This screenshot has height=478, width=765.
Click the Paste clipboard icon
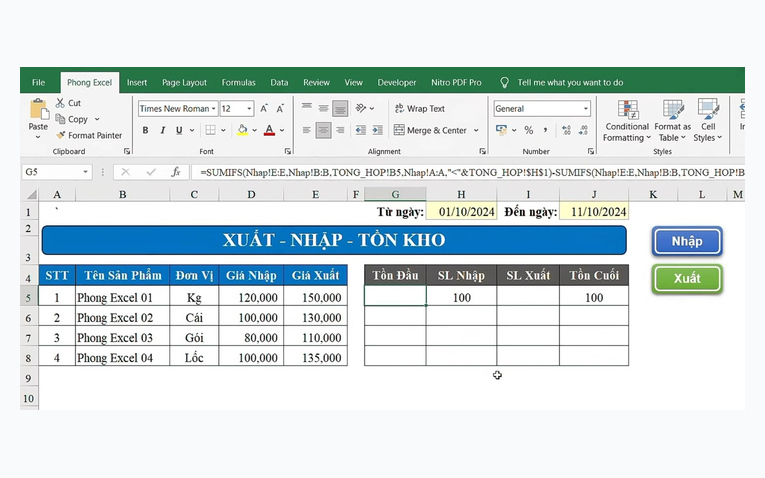(x=39, y=109)
